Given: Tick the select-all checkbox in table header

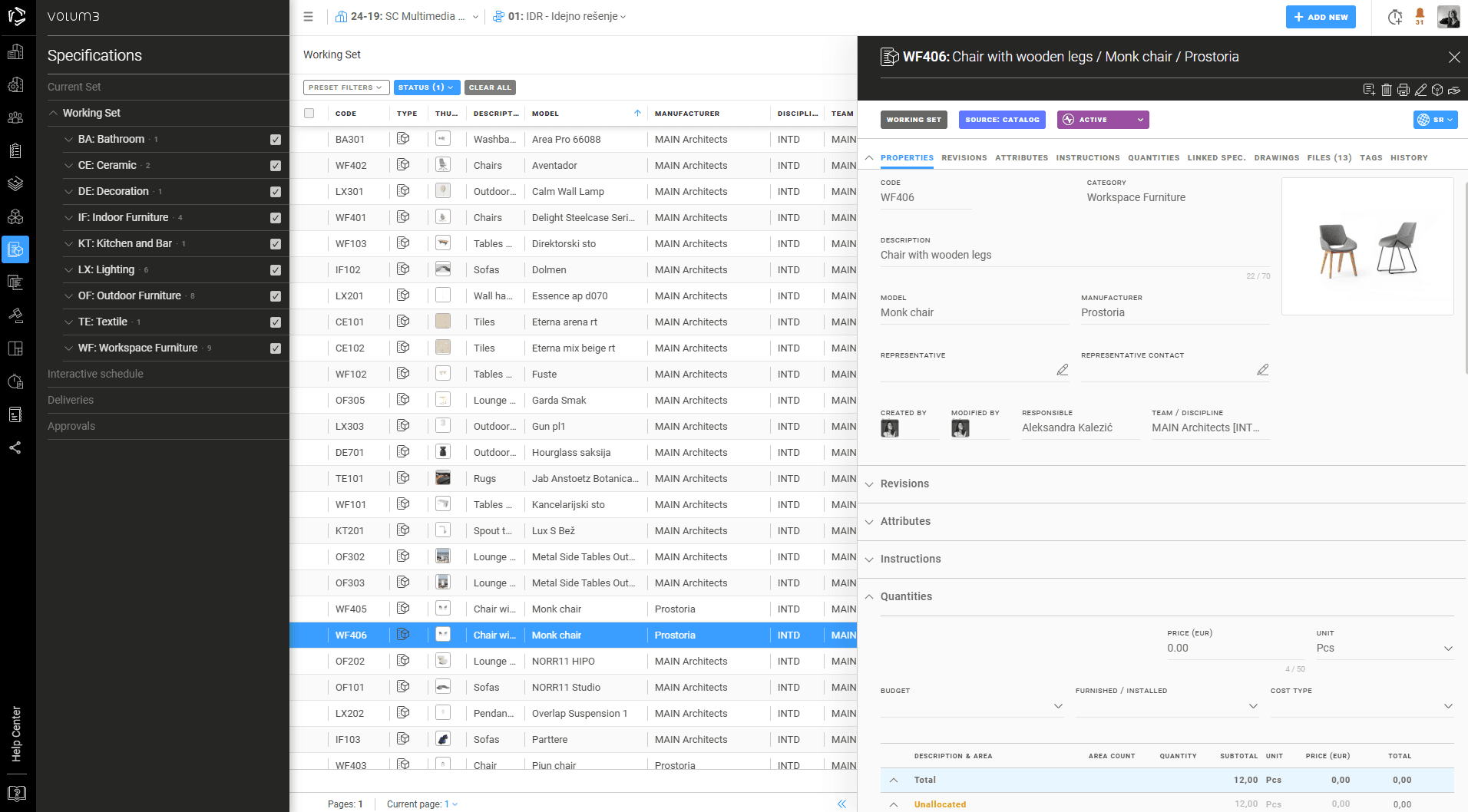Looking at the screenshot, I should [309, 114].
